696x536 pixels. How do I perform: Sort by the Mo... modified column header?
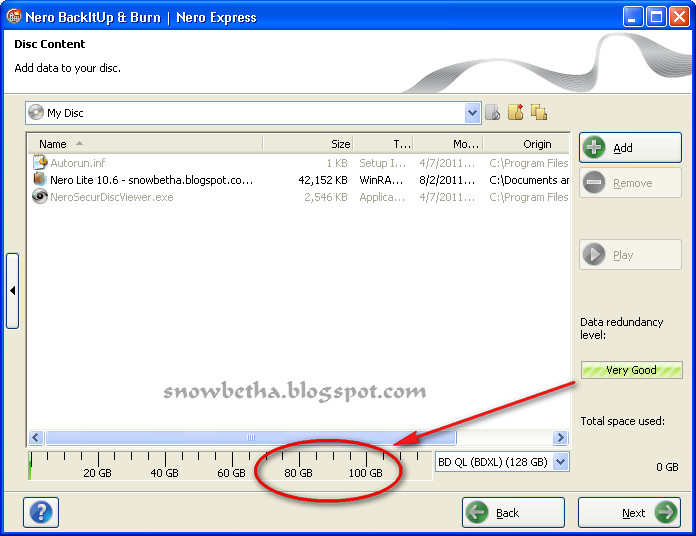click(x=448, y=144)
